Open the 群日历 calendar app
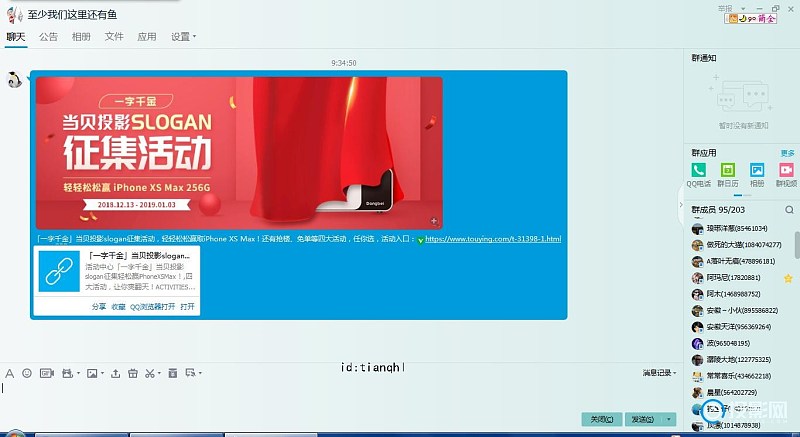Image resolution: width=800 pixels, height=437 pixels. [728, 174]
